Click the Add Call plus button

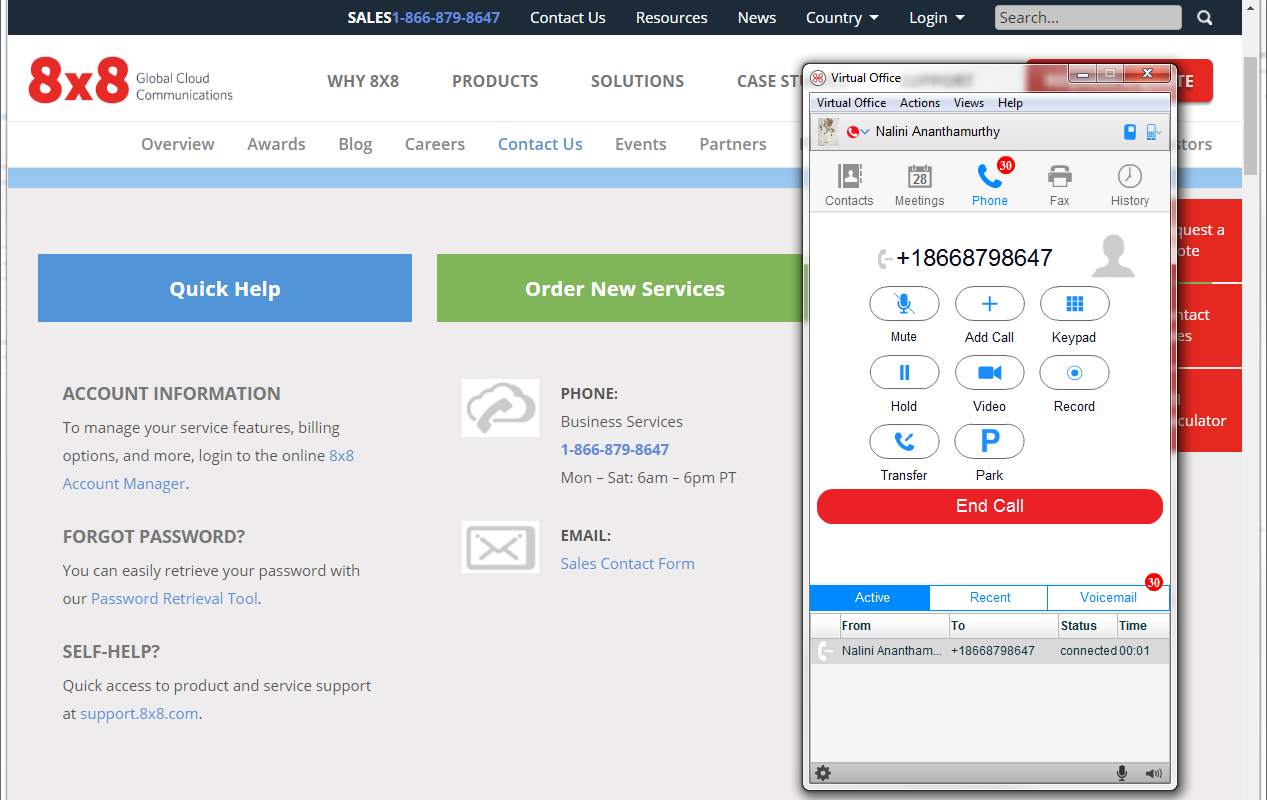pos(989,304)
